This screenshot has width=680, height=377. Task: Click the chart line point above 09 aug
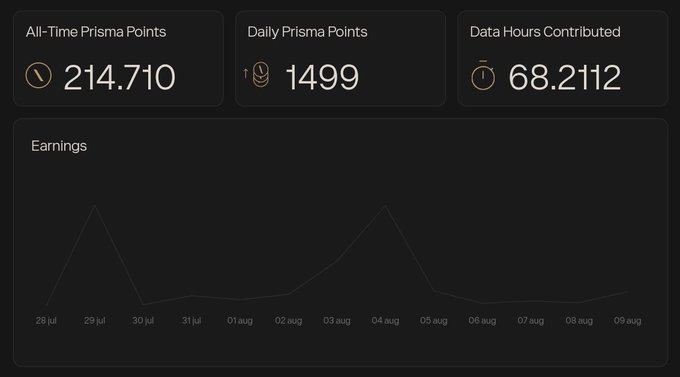(x=627, y=292)
